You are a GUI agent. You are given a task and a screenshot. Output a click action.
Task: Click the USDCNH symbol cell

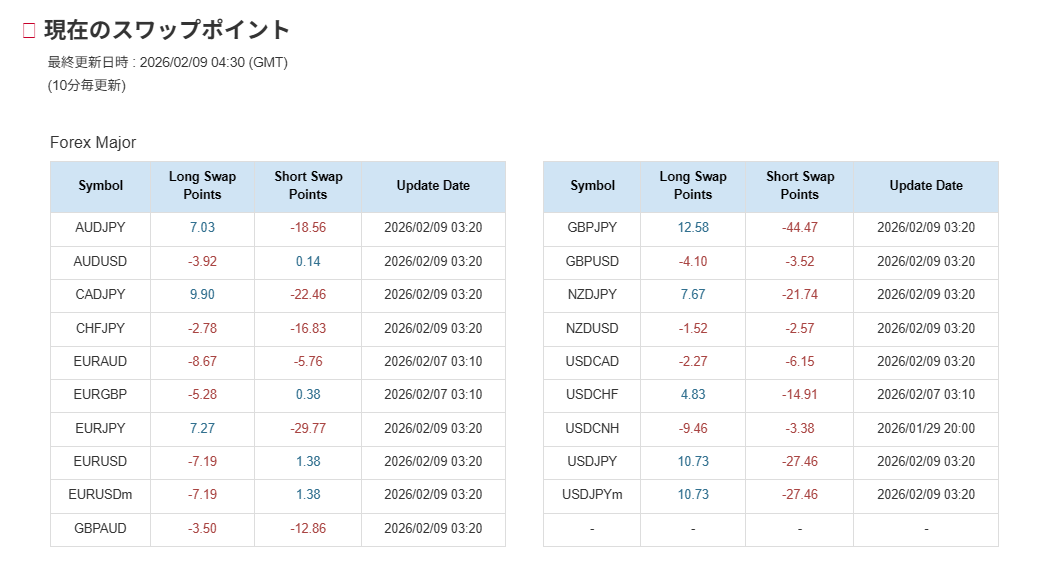pyautogui.click(x=592, y=428)
